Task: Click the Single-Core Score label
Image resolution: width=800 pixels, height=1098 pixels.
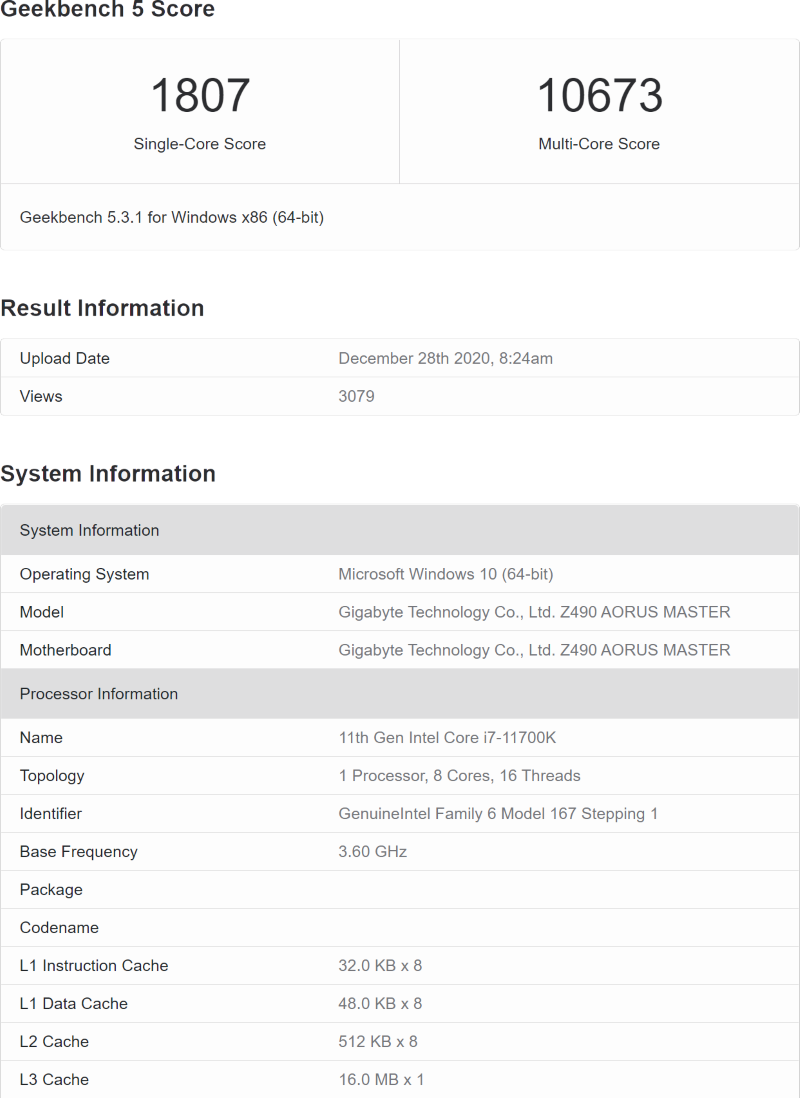Action: point(200,144)
